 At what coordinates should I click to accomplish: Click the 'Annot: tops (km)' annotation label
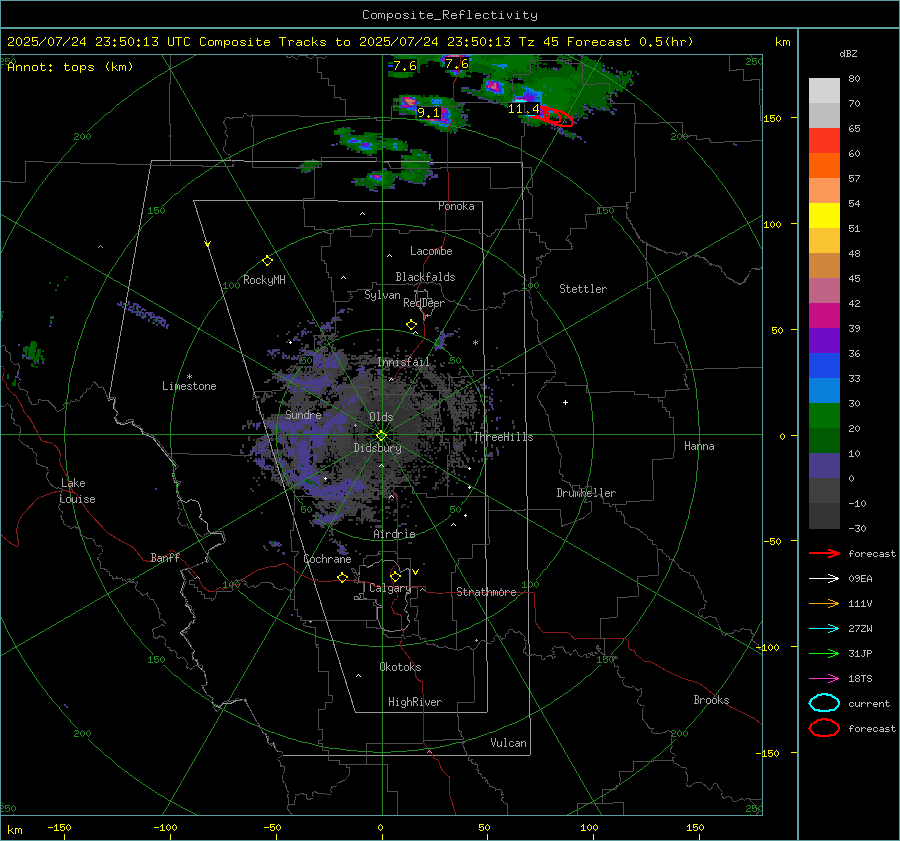pyautogui.click(x=70, y=67)
